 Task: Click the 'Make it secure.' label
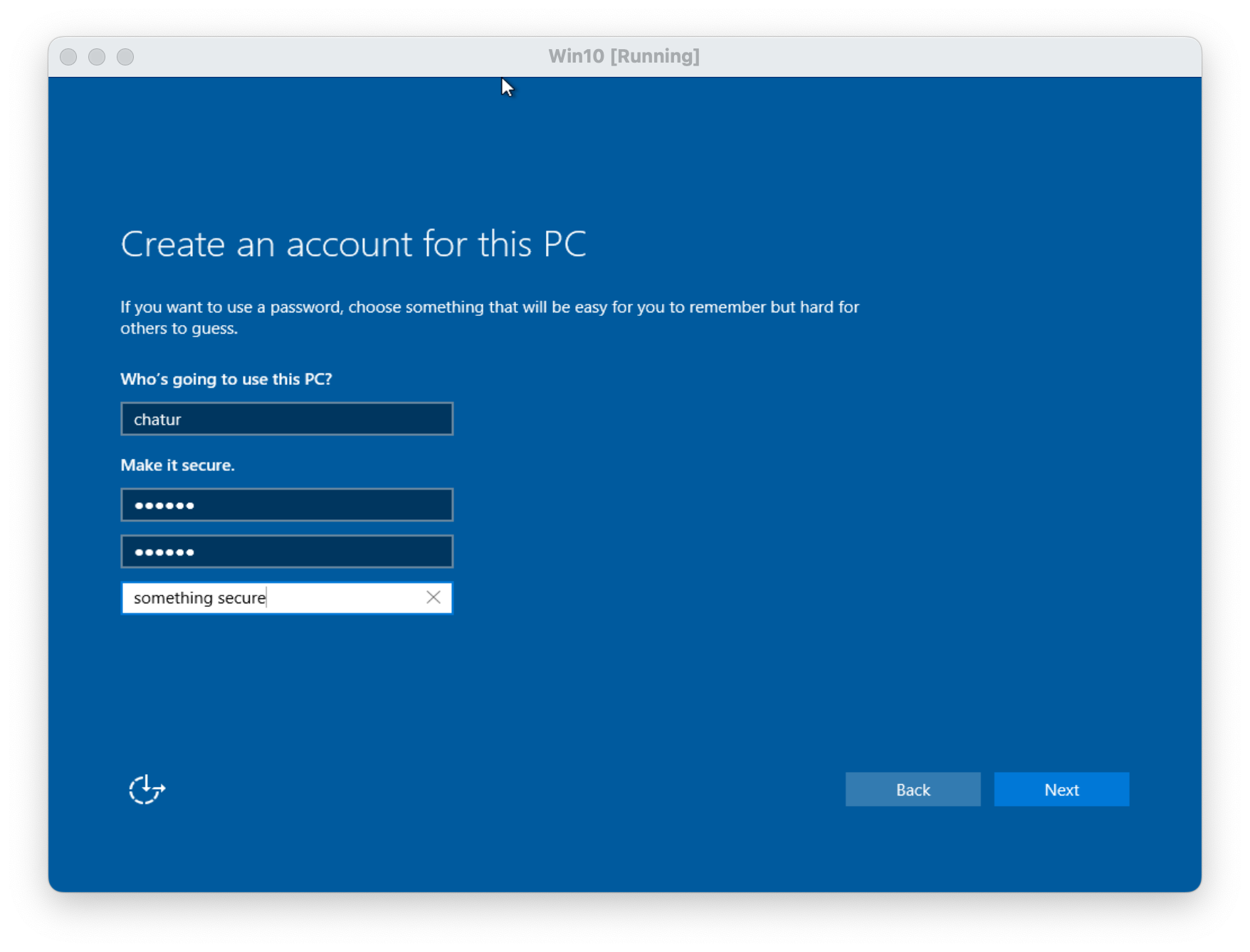(x=177, y=465)
